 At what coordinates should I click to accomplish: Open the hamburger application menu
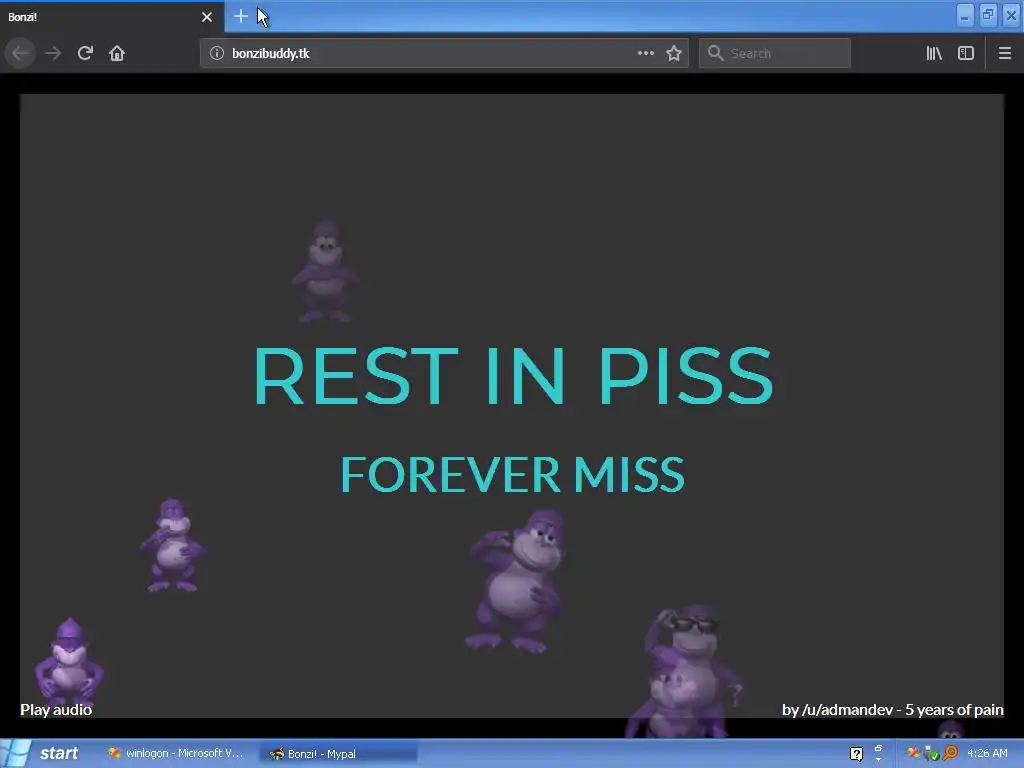[x=1005, y=53]
